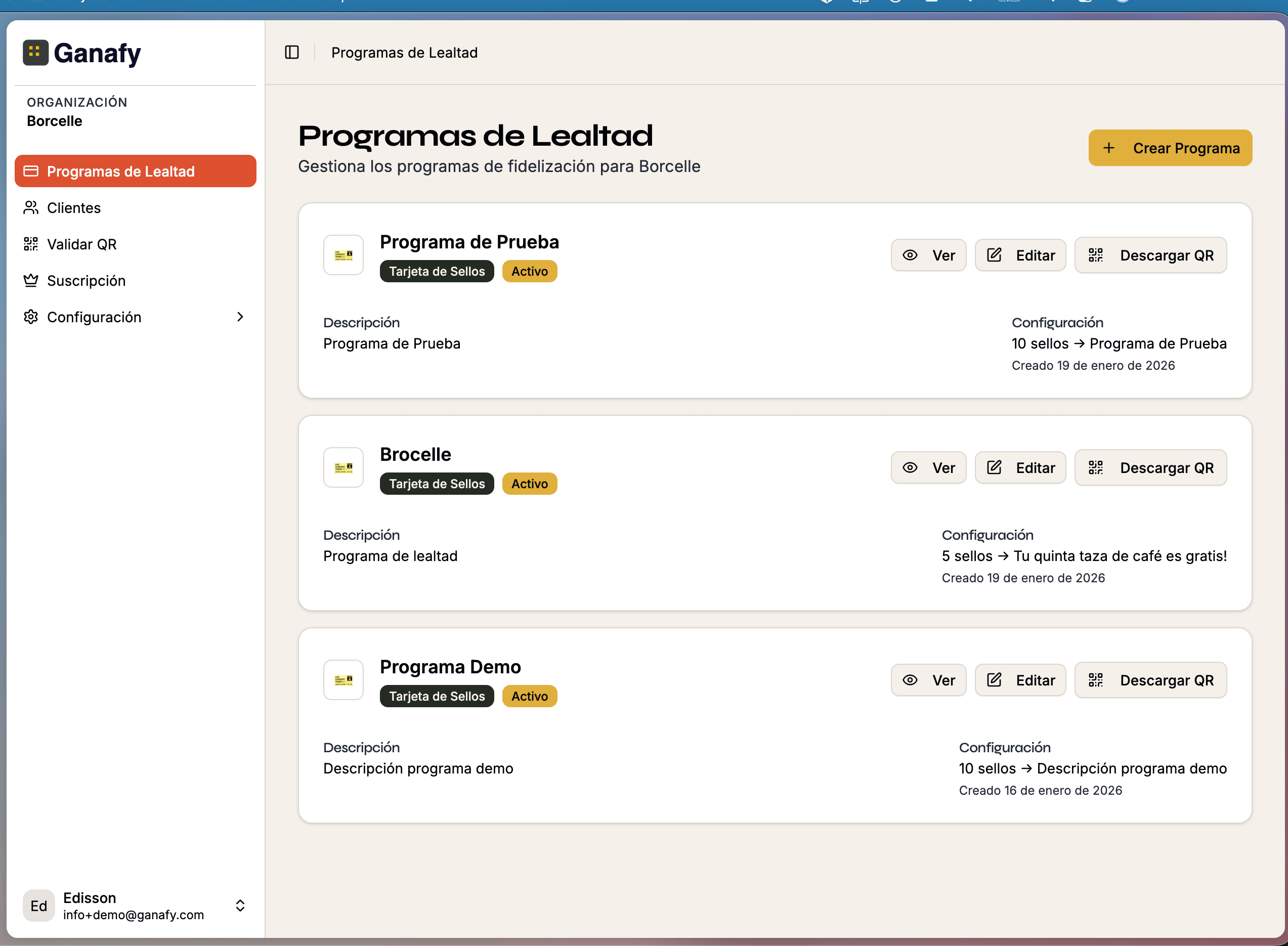Select Programas de Lealtad in the sidebar
The width and height of the screenshot is (1288, 946).
point(120,171)
